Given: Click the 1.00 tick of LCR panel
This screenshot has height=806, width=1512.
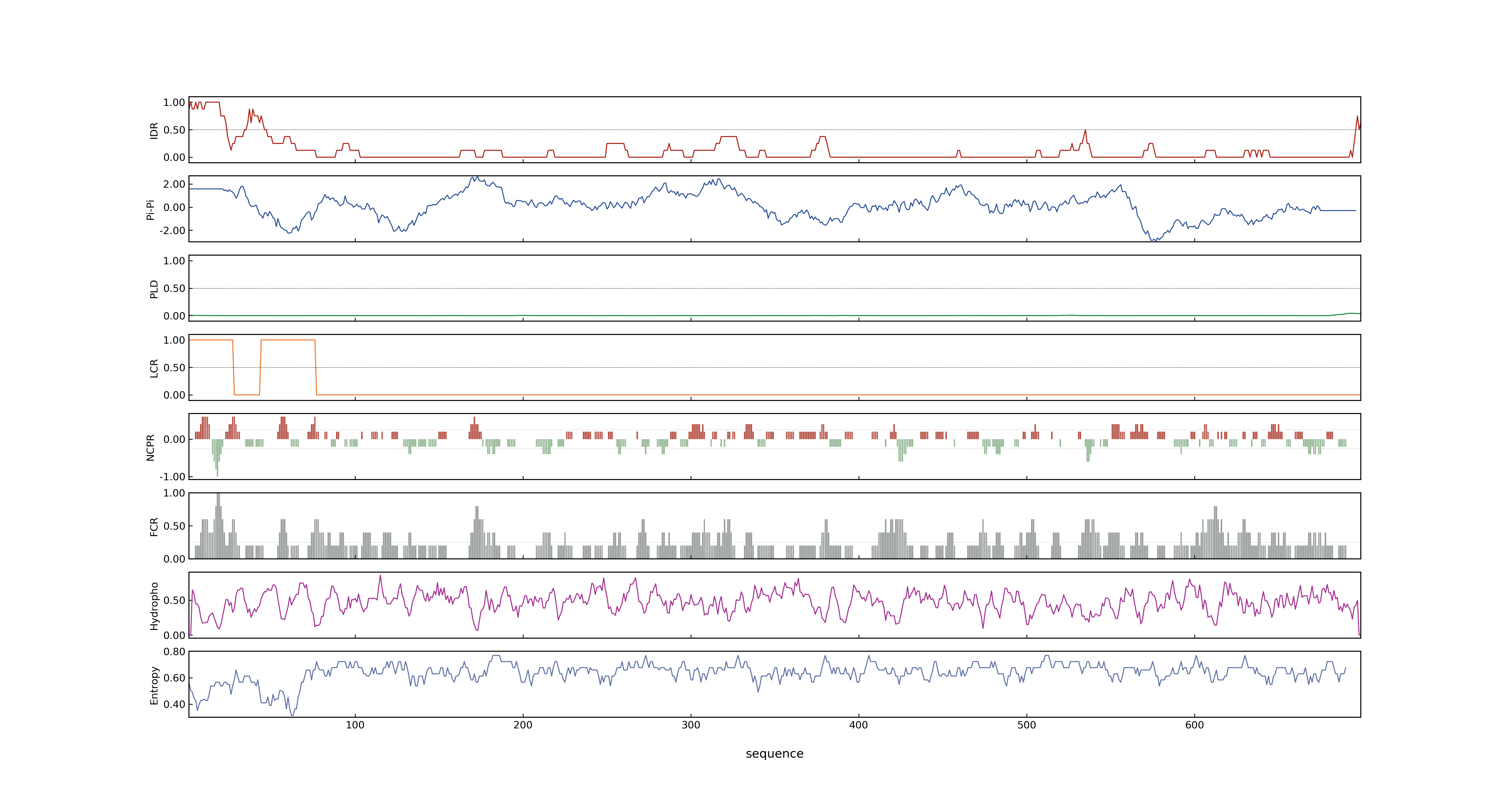Looking at the screenshot, I should click(174, 340).
